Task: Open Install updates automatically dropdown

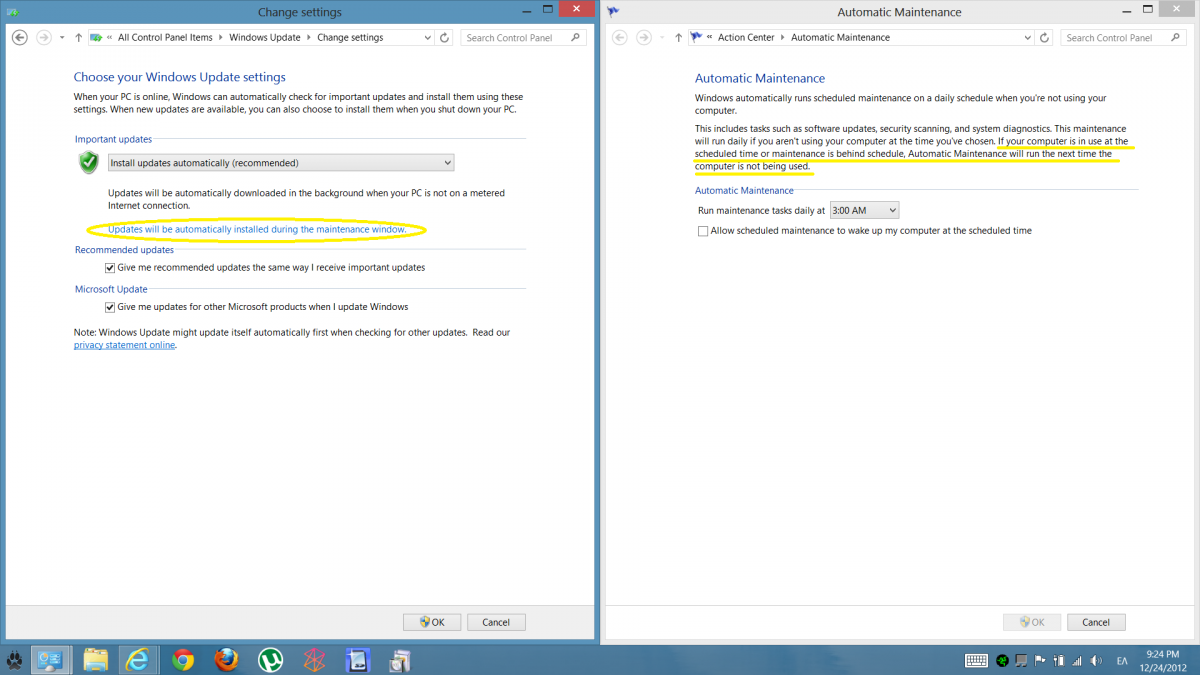Action: [x=280, y=162]
